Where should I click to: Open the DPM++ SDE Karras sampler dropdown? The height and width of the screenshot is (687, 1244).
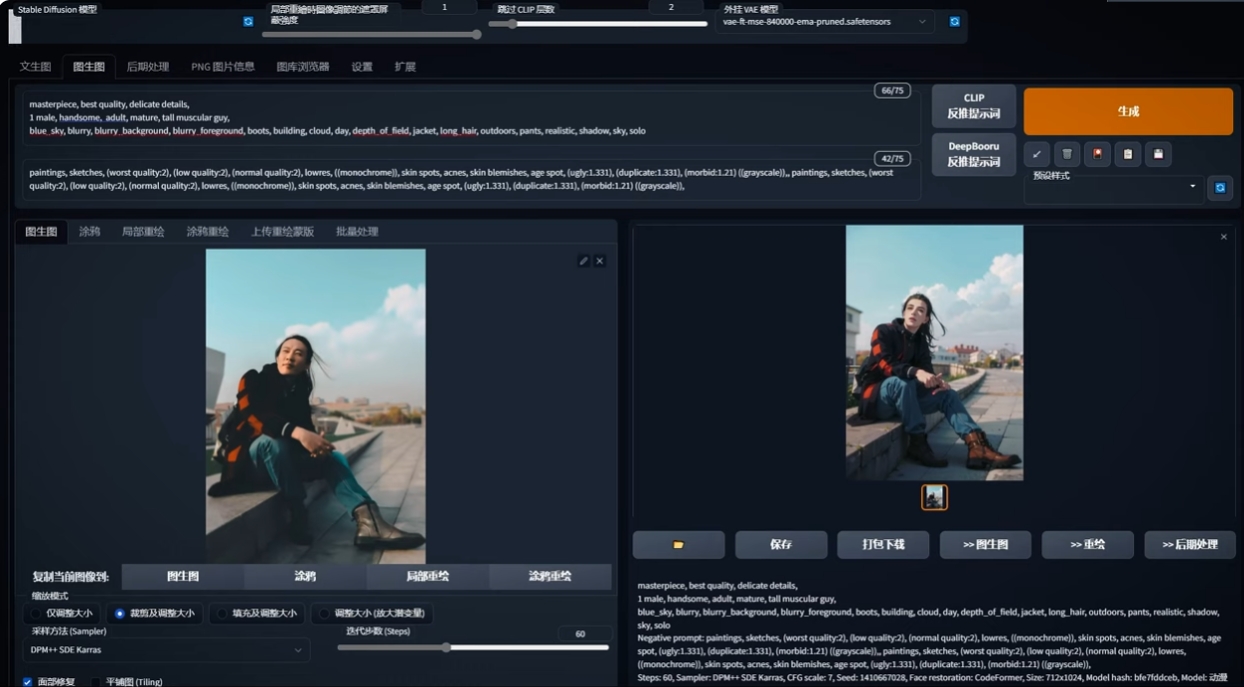coord(166,650)
